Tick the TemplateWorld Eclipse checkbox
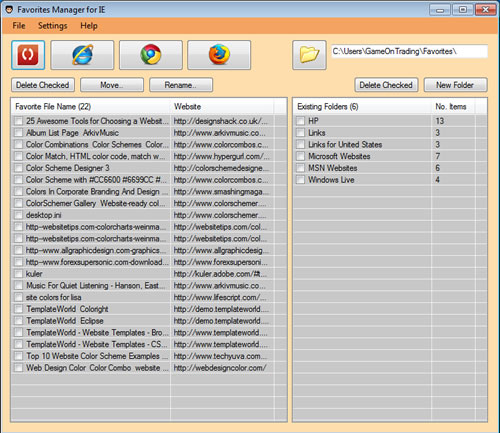Screen dimensions: 500x433 [19, 321]
